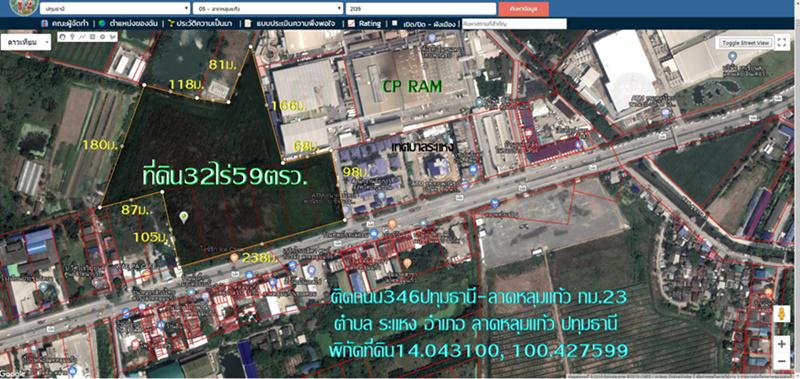The height and width of the screenshot is (379, 800).
Task: Zoom out with the minus button
Action: [781, 362]
